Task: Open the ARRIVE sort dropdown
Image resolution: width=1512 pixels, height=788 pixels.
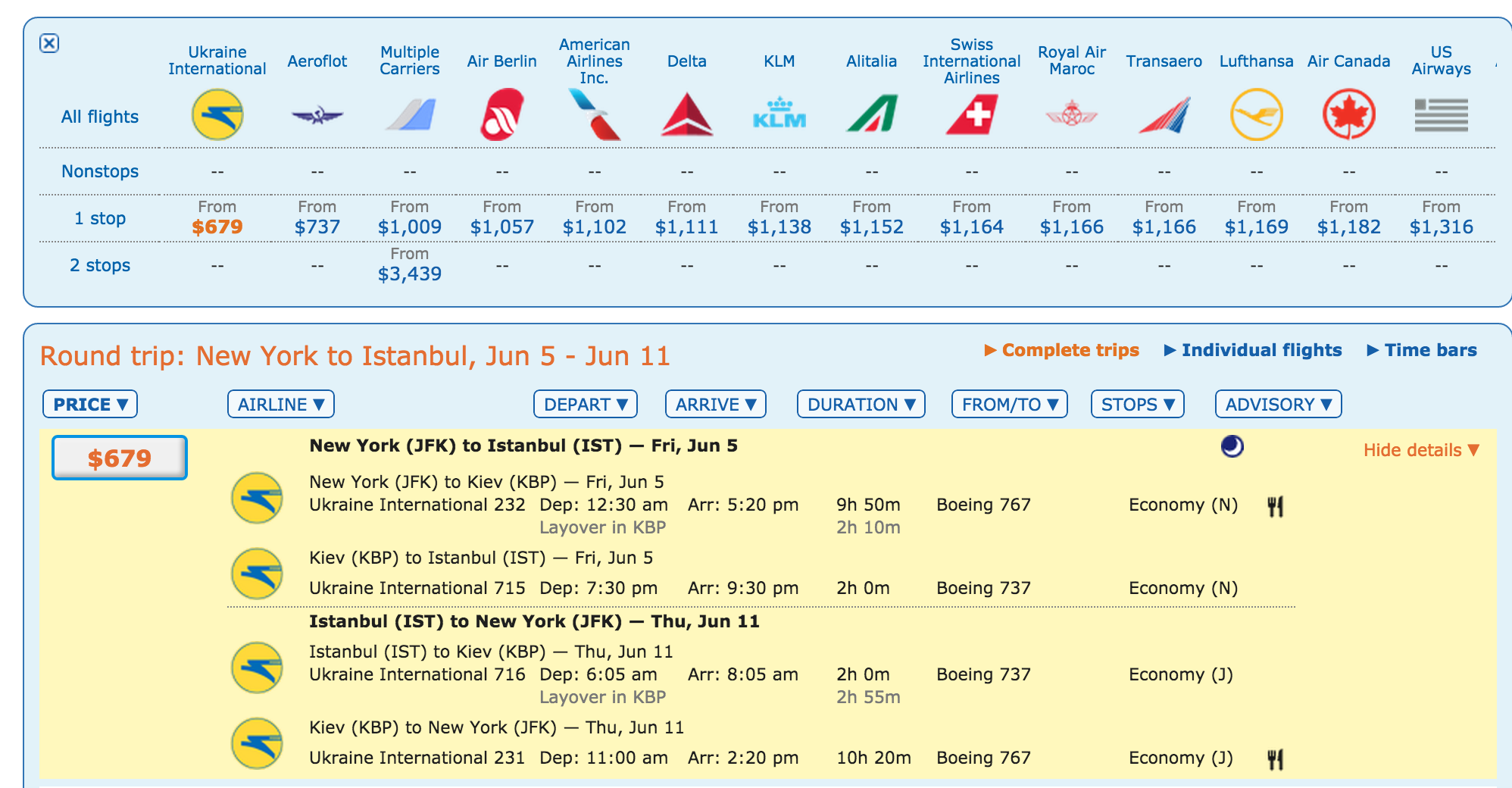Action: [x=716, y=405]
